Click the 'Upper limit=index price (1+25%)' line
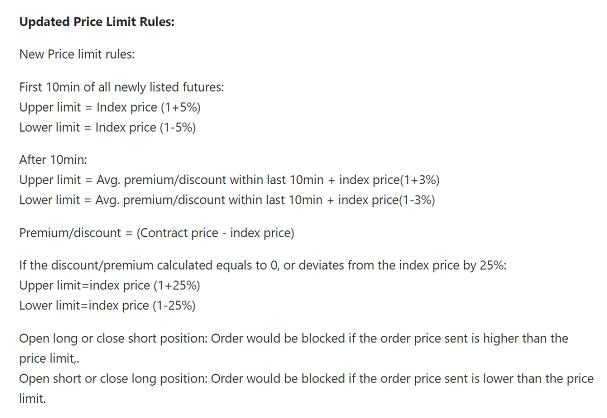 [x=108, y=285]
